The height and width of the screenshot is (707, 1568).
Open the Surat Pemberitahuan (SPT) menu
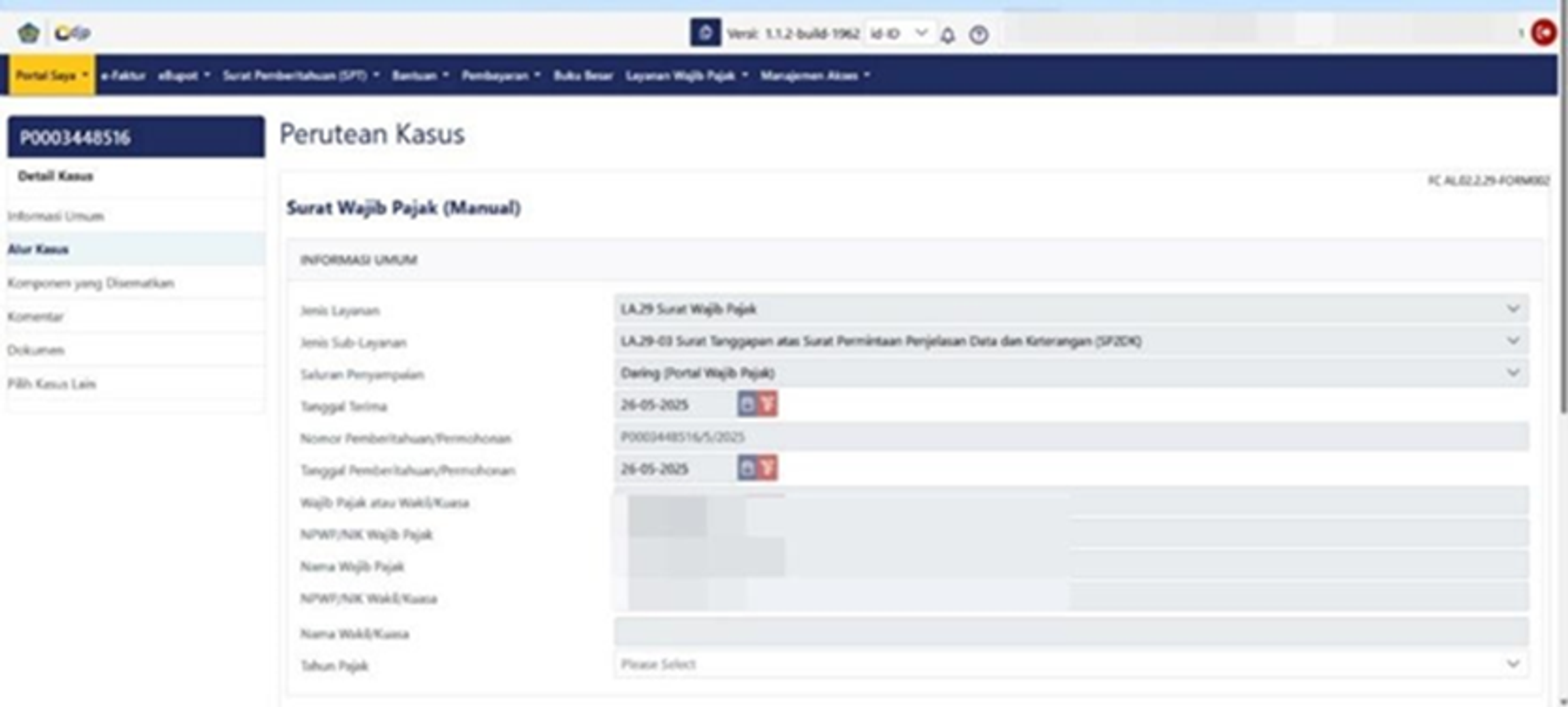(300, 76)
